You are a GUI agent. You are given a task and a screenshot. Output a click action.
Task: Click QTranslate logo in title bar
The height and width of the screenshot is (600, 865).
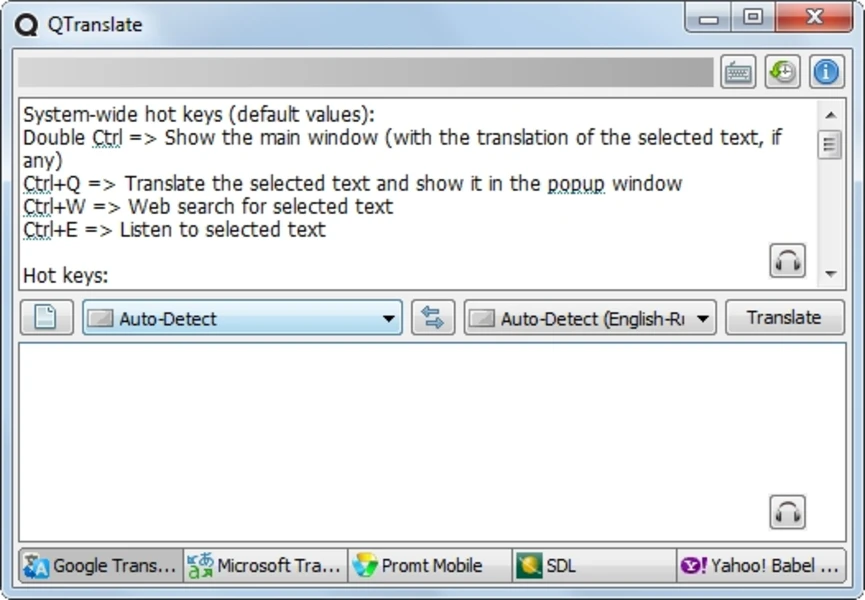coord(28,24)
